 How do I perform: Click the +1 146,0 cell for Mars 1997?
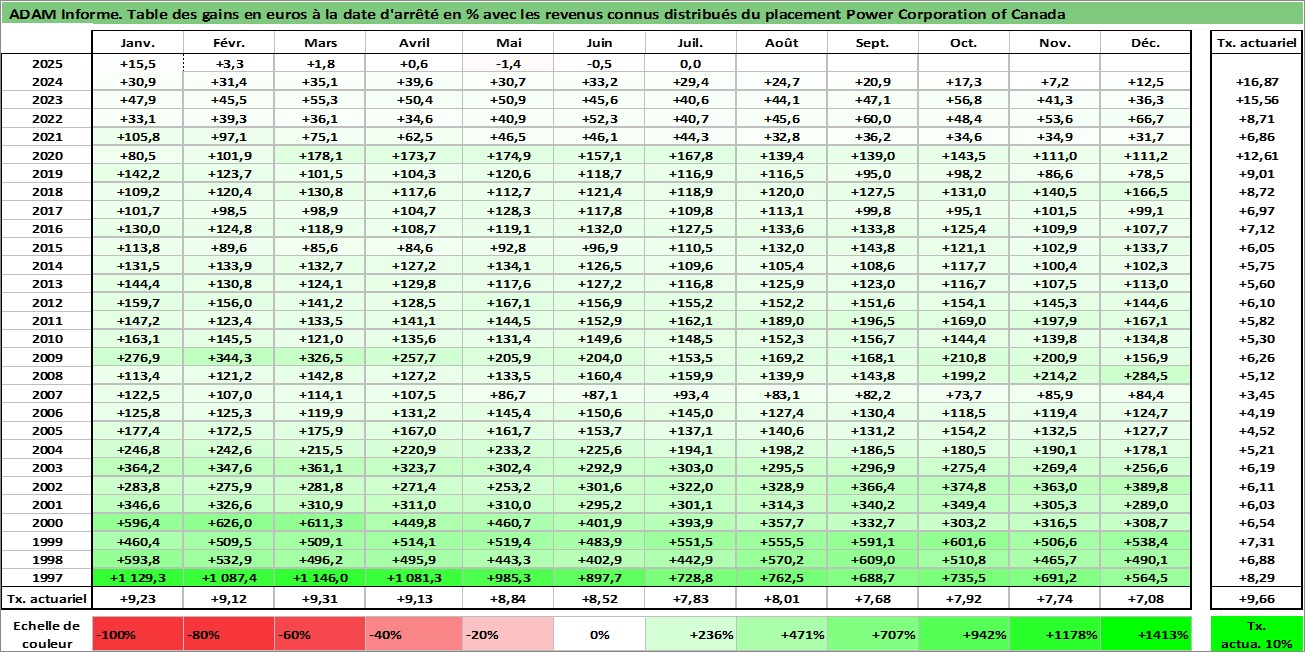coord(320,578)
